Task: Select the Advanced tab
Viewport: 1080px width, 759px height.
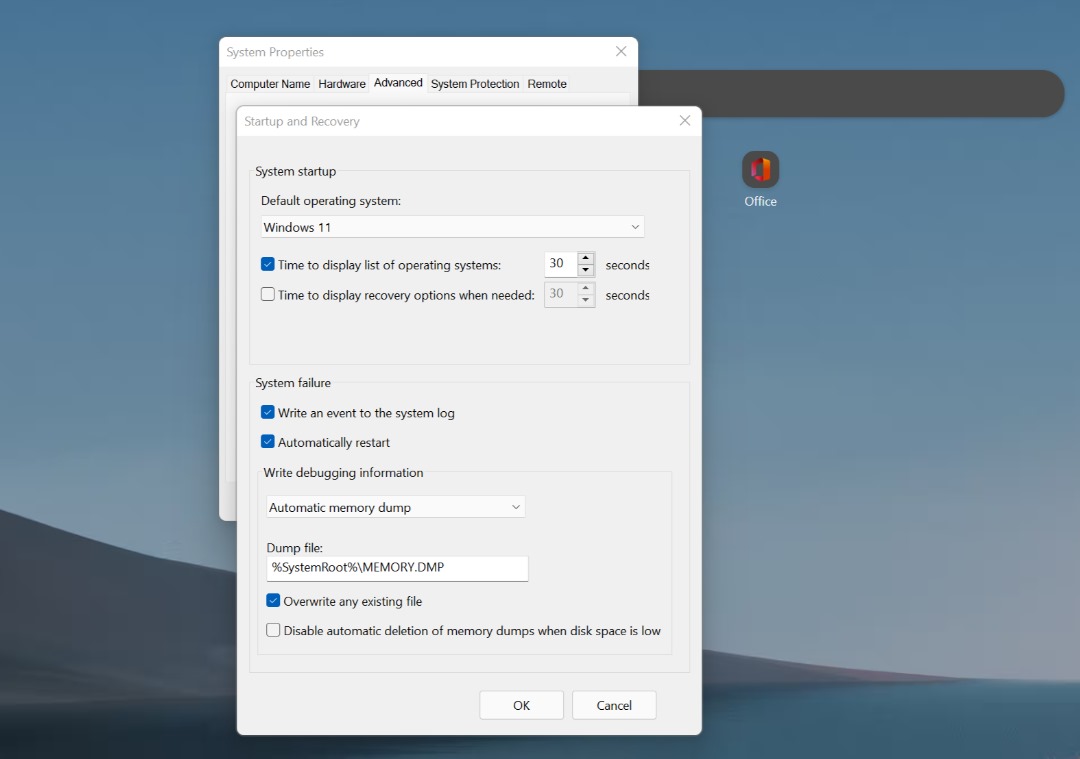Action: pyautogui.click(x=398, y=83)
